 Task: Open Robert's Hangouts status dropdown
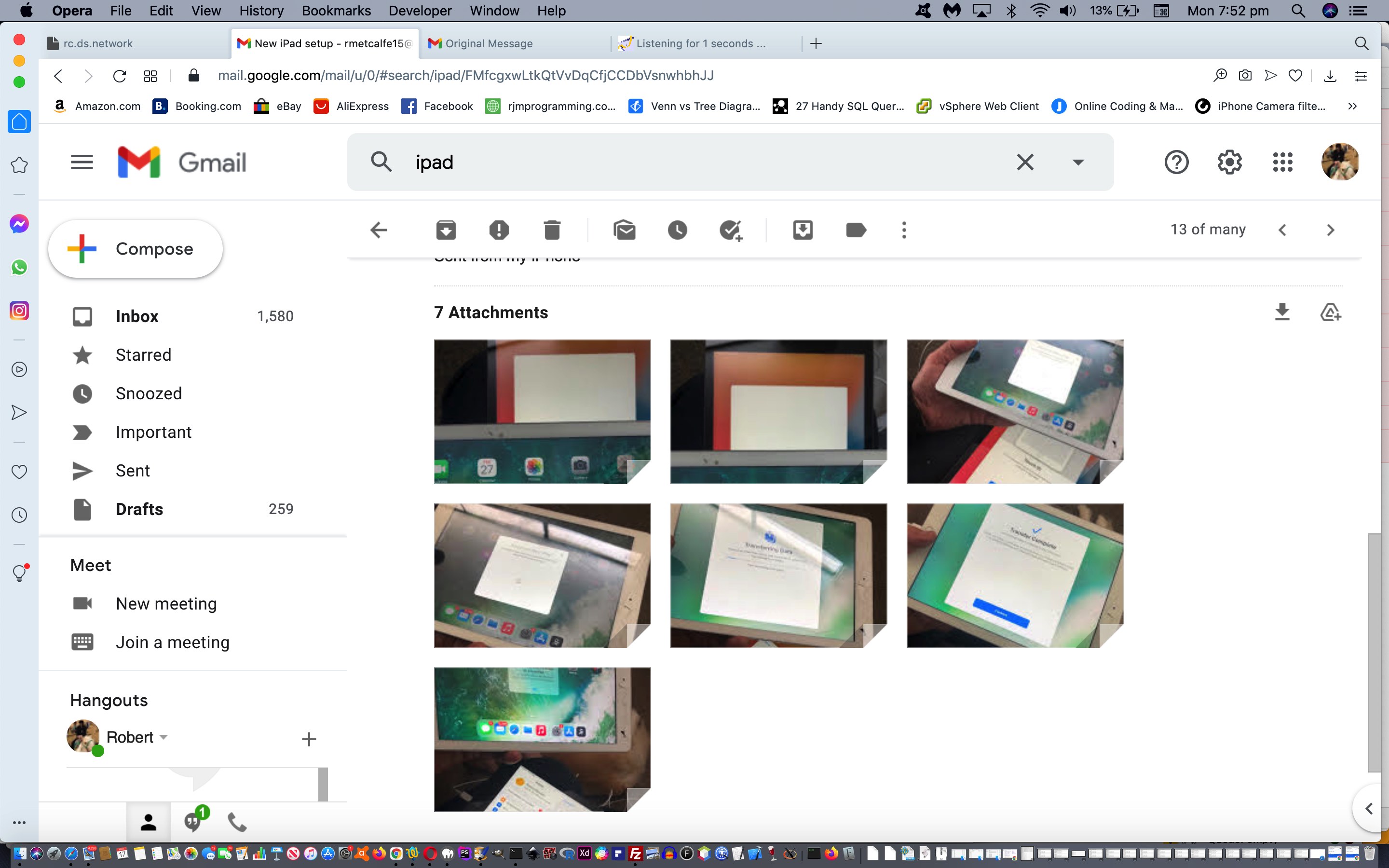(163, 737)
